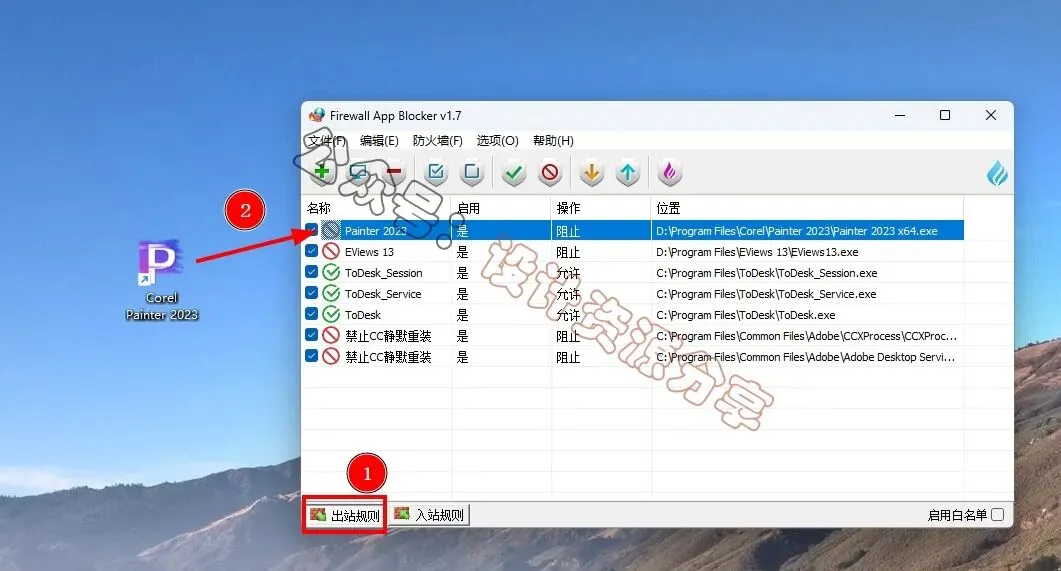Enable the 启用白名单 whitelist checkbox
Viewport: 1061px width, 571px height.
coord(997,515)
